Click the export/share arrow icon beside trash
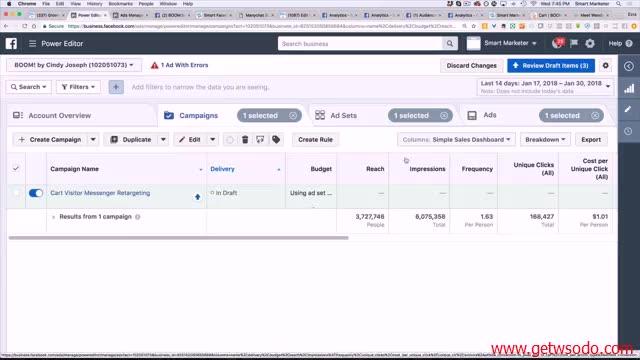This screenshot has width=640, height=360. (x=260, y=140)
